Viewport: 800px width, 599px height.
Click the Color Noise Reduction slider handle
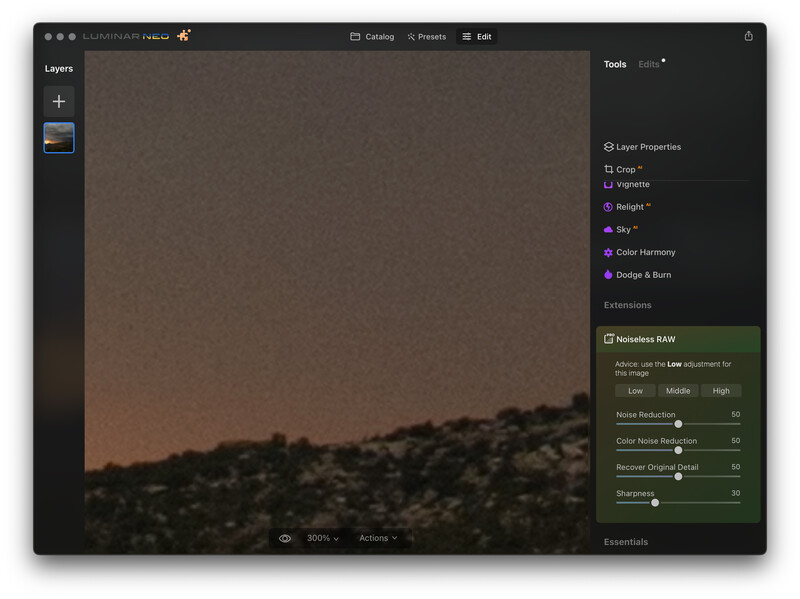[x=678, y=451]
